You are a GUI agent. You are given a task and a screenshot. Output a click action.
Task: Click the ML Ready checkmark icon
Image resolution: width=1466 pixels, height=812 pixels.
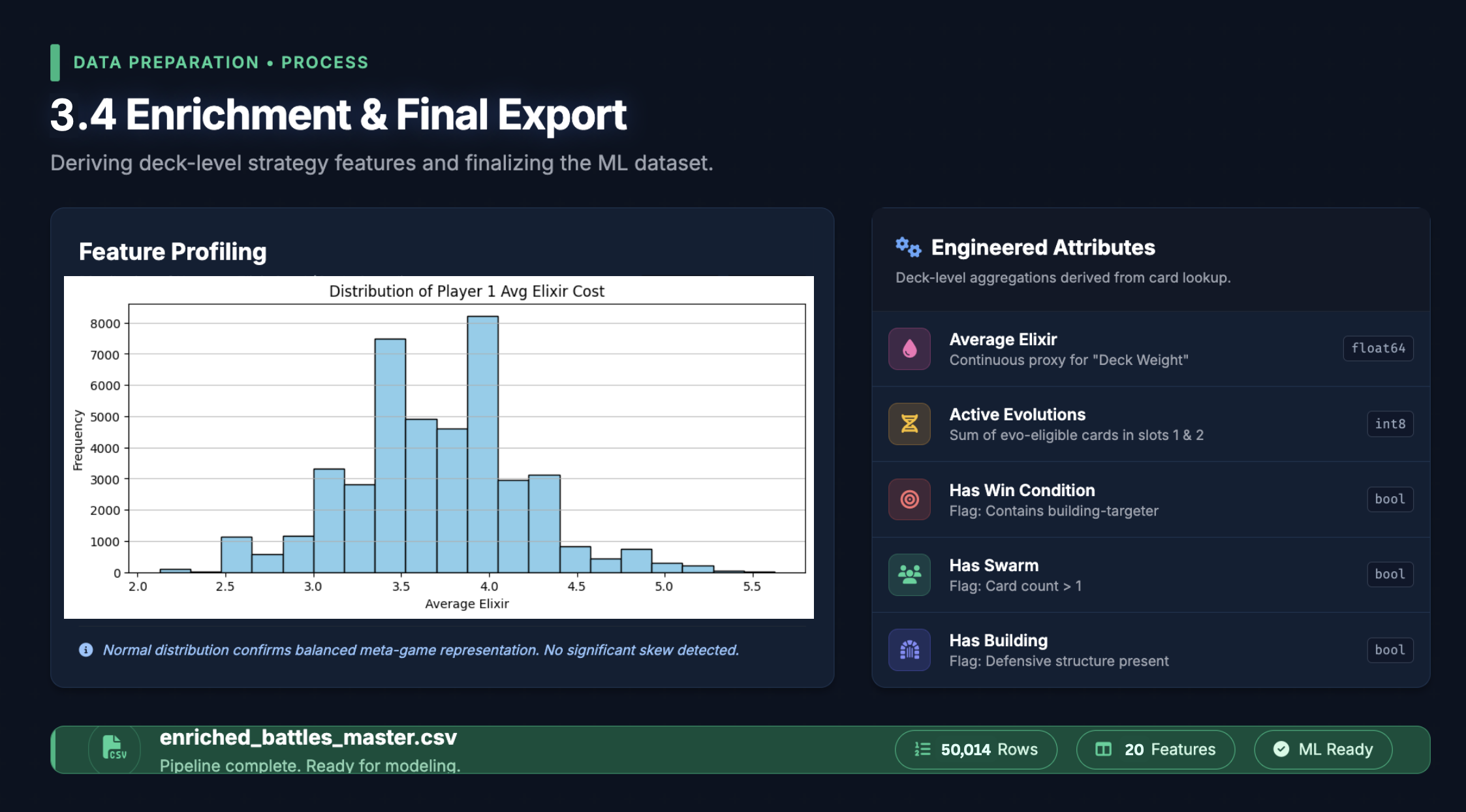tap(1281, 749)
